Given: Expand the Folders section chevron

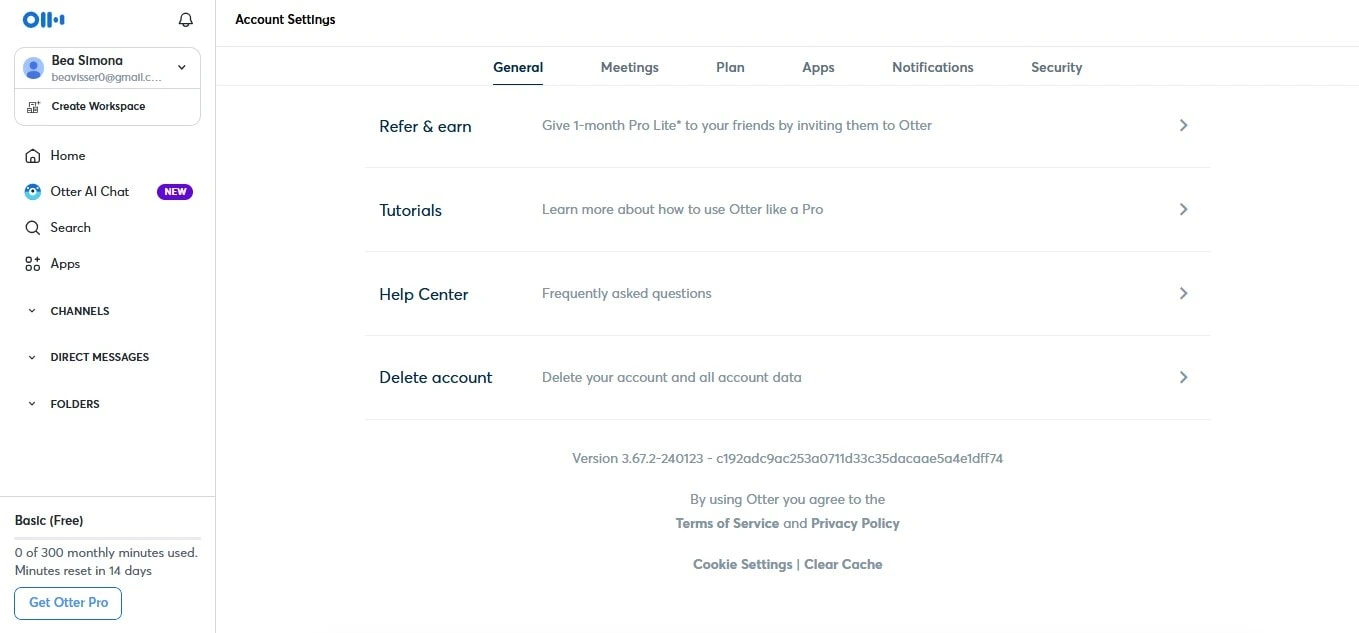Looking at the screenshot, I should point(32,404).
